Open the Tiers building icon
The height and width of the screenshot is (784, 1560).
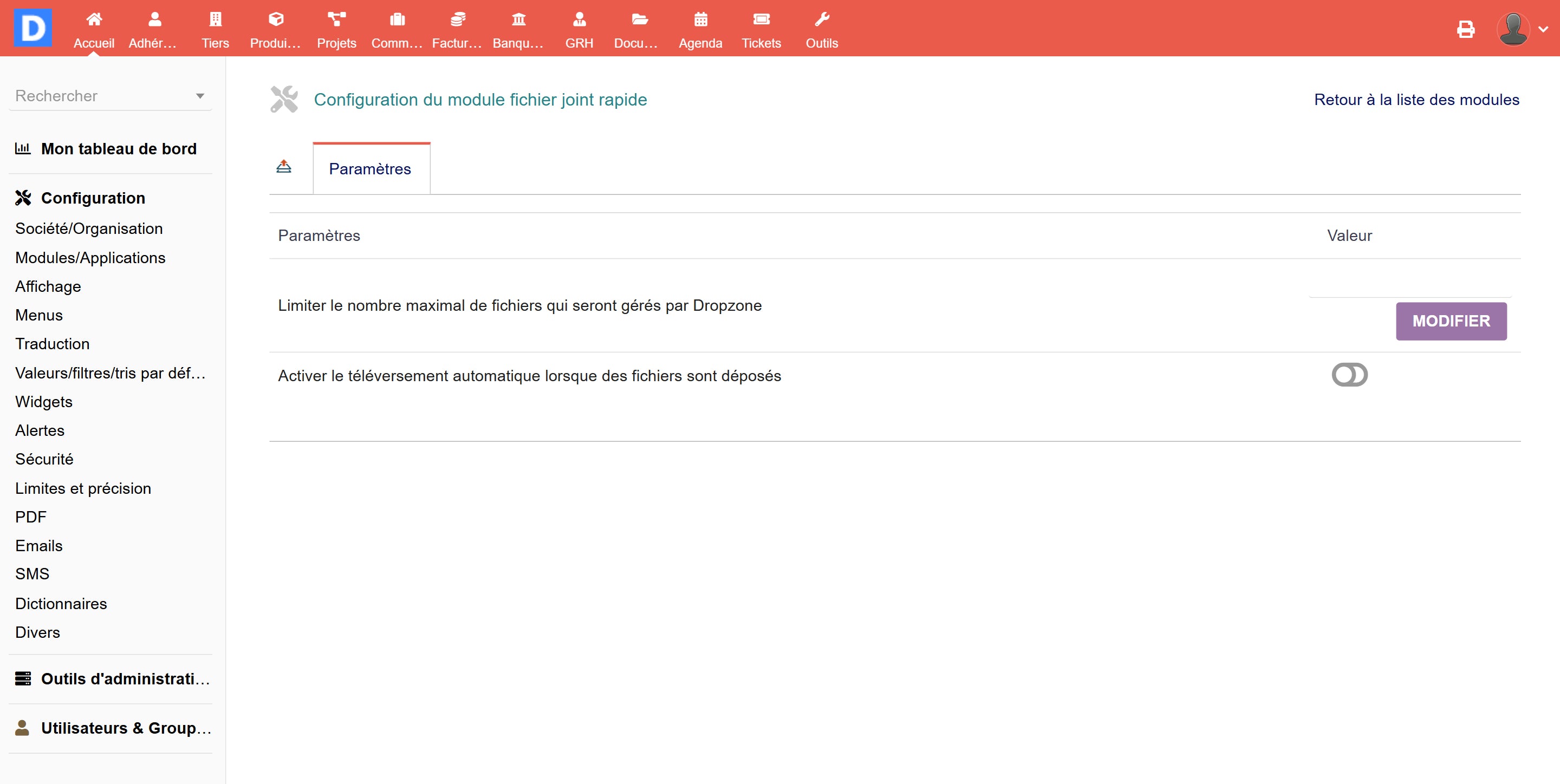(215, 19)
